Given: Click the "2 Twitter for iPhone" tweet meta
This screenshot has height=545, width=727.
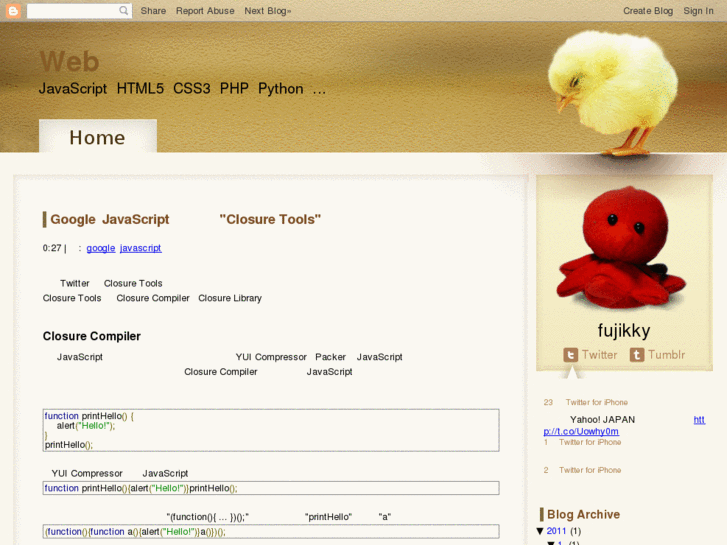Looking at the screenshot, I should point(582,470).
